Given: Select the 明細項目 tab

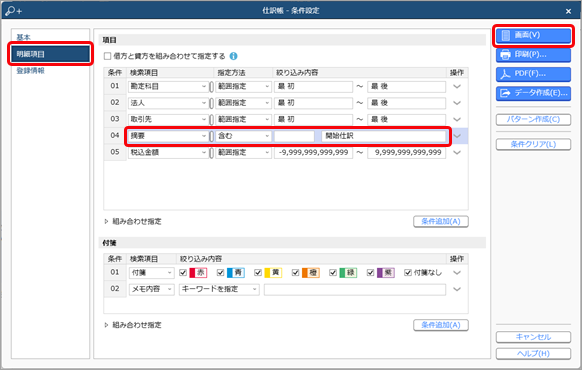Looking at the screenshot, I should pos(50,54).
